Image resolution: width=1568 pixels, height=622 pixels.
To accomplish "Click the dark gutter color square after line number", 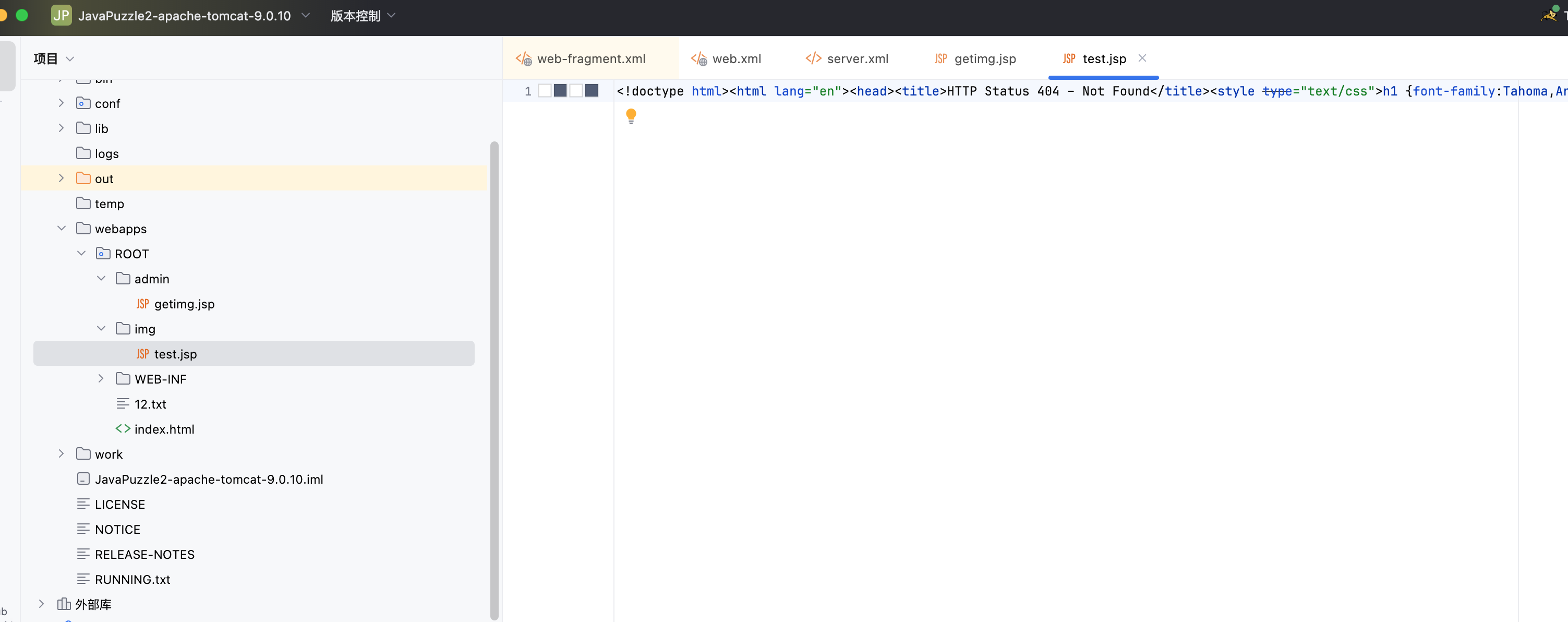I will [x=560, y=91].
